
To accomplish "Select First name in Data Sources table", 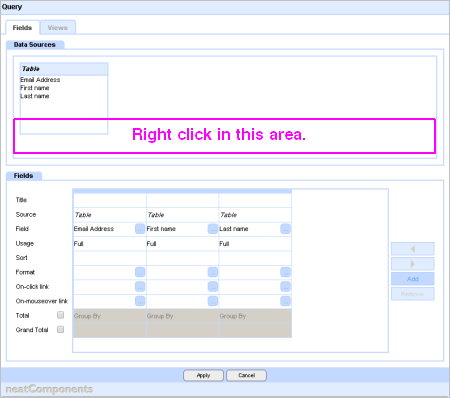I will tap(35, 88).
